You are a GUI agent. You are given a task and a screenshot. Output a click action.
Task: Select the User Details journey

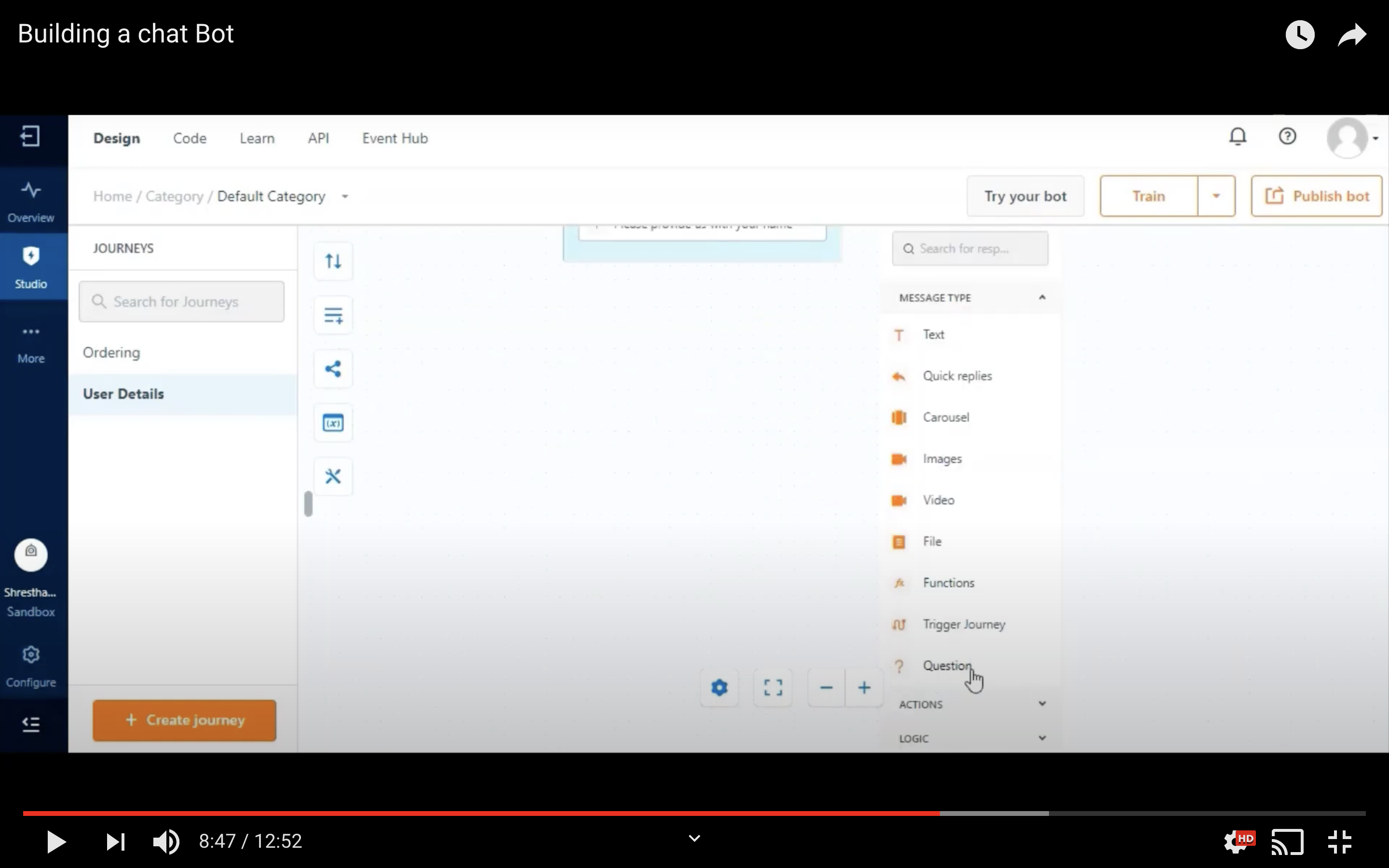pyautogui.click(x=182, y=394)
